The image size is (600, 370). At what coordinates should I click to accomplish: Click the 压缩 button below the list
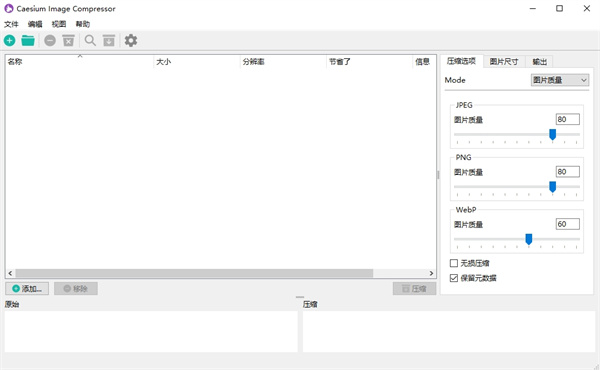pyautogui.click(x=414, y=289)
